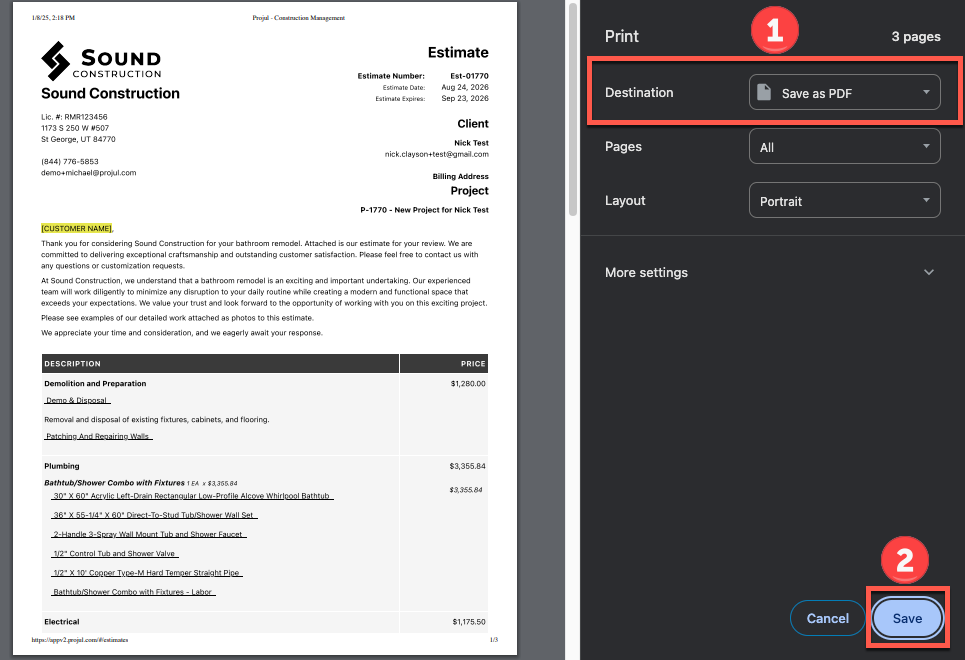Click the red number 2 badge
This screenshot has height=660, width=965.
[x=904, y=562]
